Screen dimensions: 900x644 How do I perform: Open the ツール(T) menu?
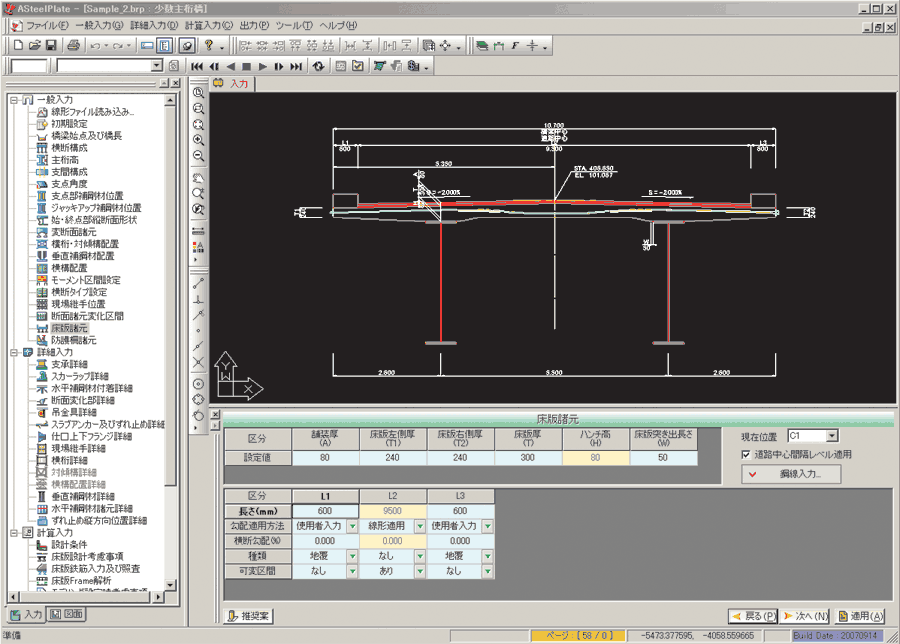[x=294, y=25]
